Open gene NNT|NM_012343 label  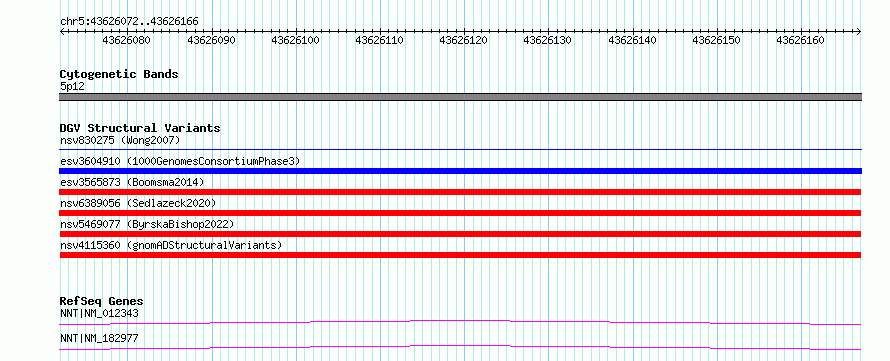[99, 313]
